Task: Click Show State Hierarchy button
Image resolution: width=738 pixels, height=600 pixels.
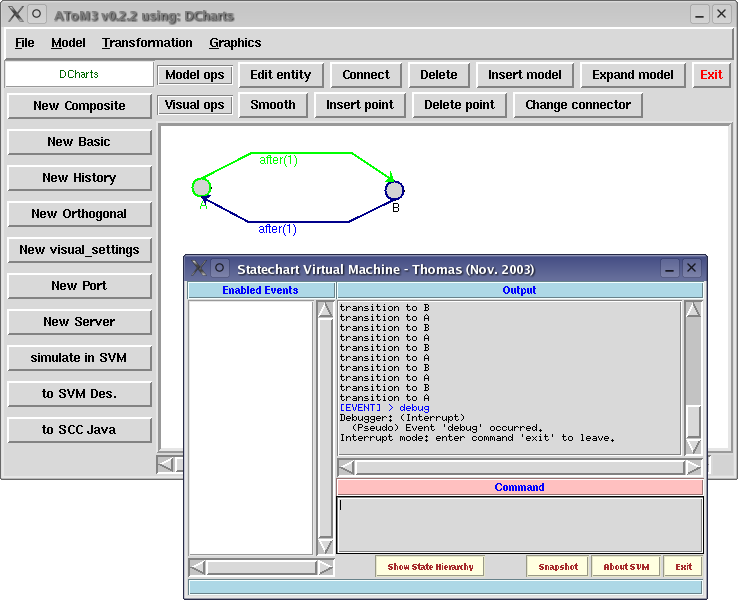Action: click(x=430, y=567)
